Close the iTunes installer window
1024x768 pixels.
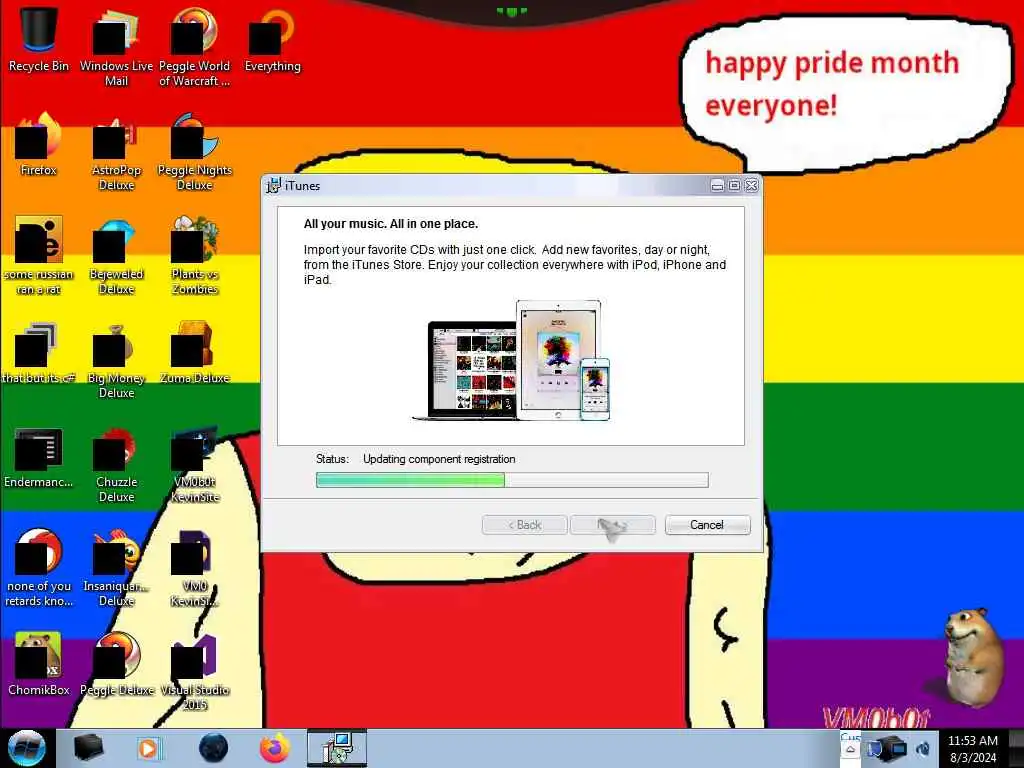coord(752,185)
